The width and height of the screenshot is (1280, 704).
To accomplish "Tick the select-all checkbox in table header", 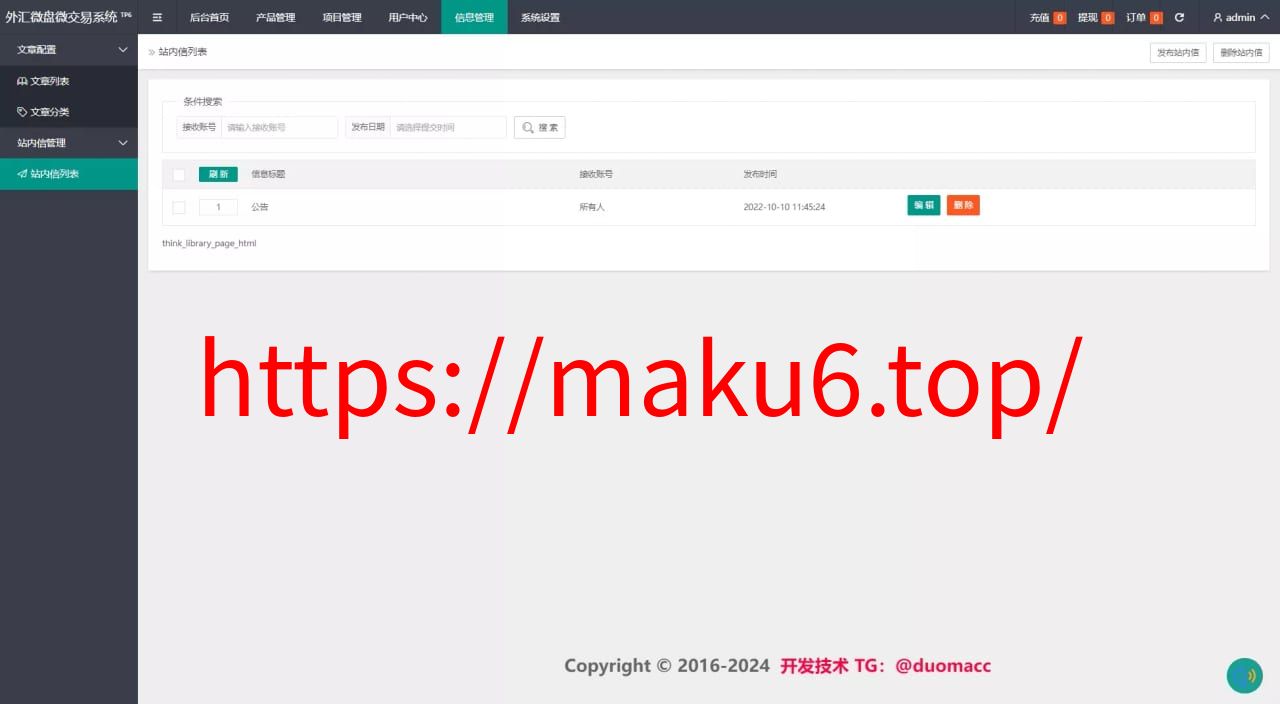I will pos(179,174).
